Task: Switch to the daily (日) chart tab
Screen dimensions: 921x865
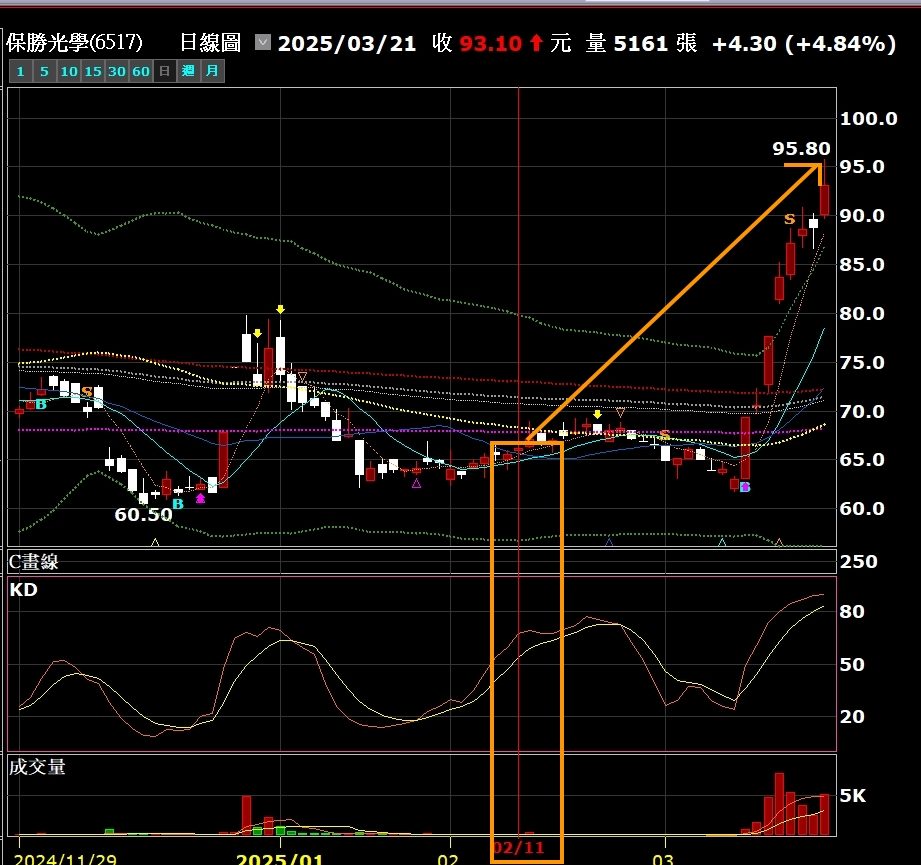Action: pos(164,71)
